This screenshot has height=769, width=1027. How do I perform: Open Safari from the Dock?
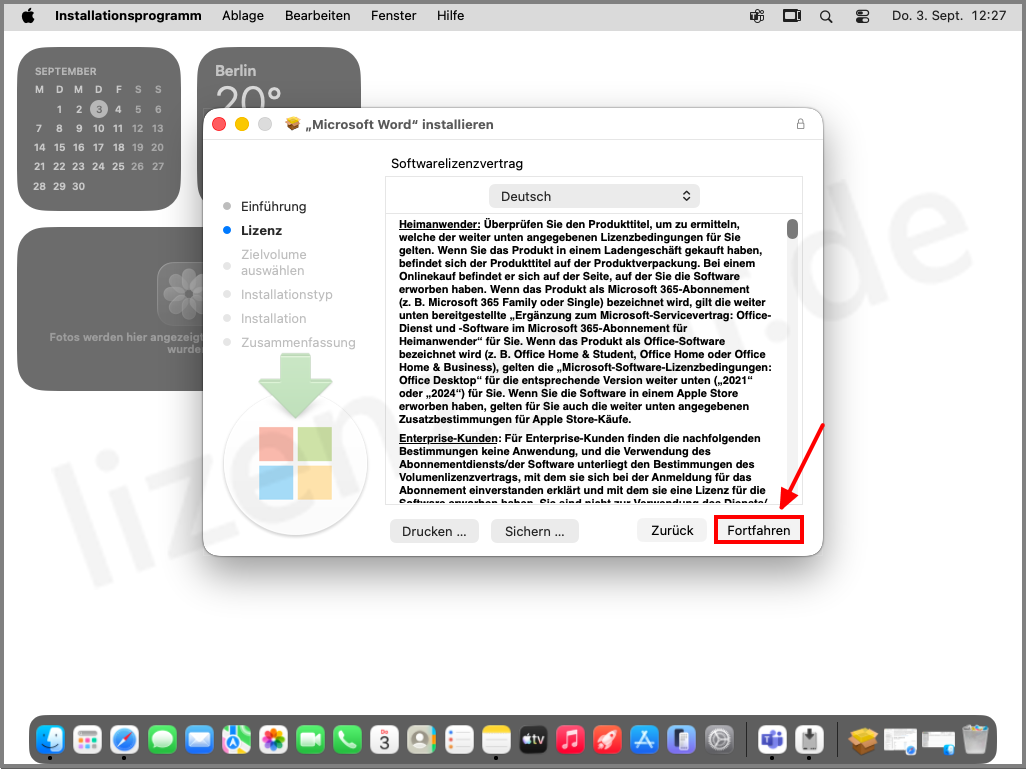(124, 740)
